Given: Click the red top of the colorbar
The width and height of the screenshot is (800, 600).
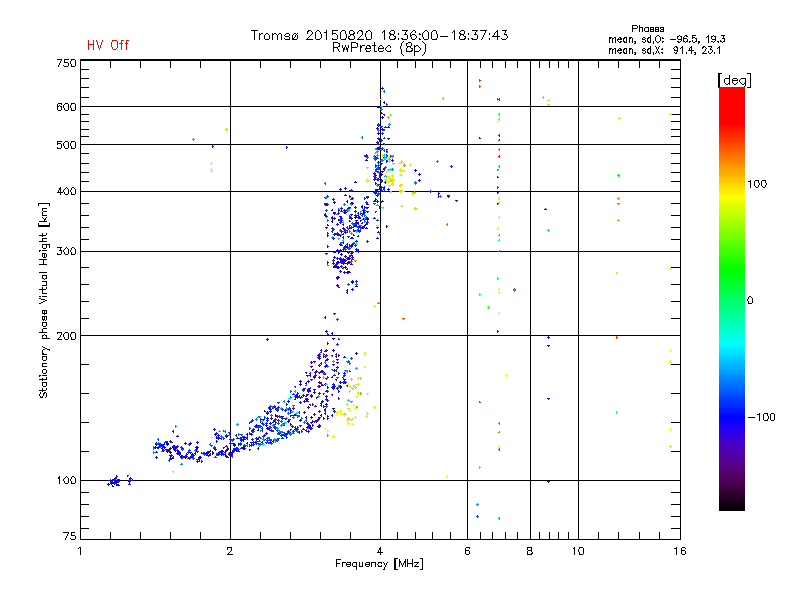Looking at the screenshot, I should tap(731, 93).
